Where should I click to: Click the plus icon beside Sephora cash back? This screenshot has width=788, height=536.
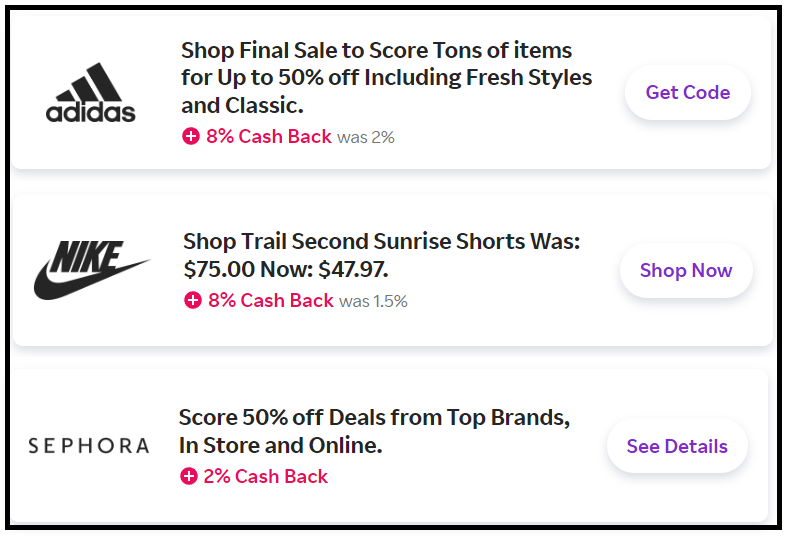[188, 477]
